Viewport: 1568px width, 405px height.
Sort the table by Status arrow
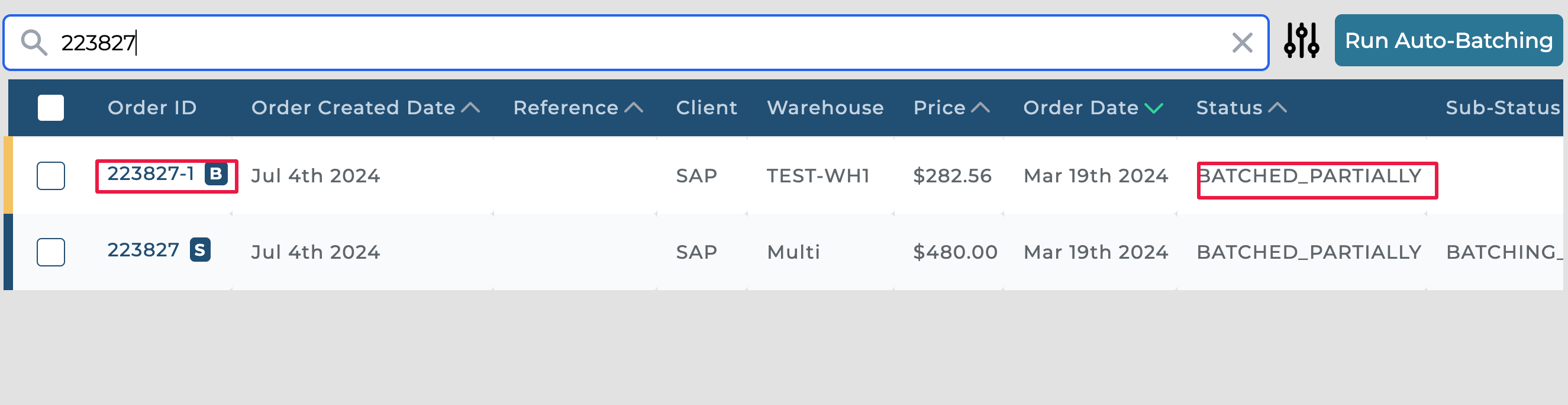point(1277,108)
